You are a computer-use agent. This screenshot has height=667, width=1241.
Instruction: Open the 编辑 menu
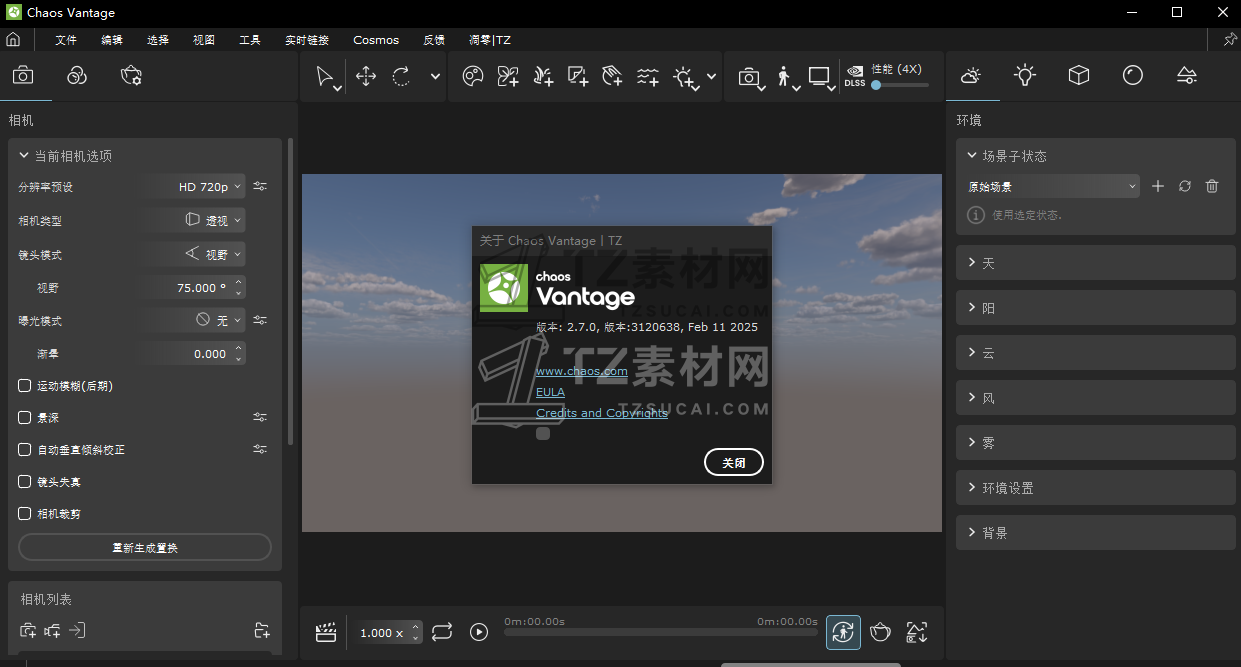click(x=112, y=40)
